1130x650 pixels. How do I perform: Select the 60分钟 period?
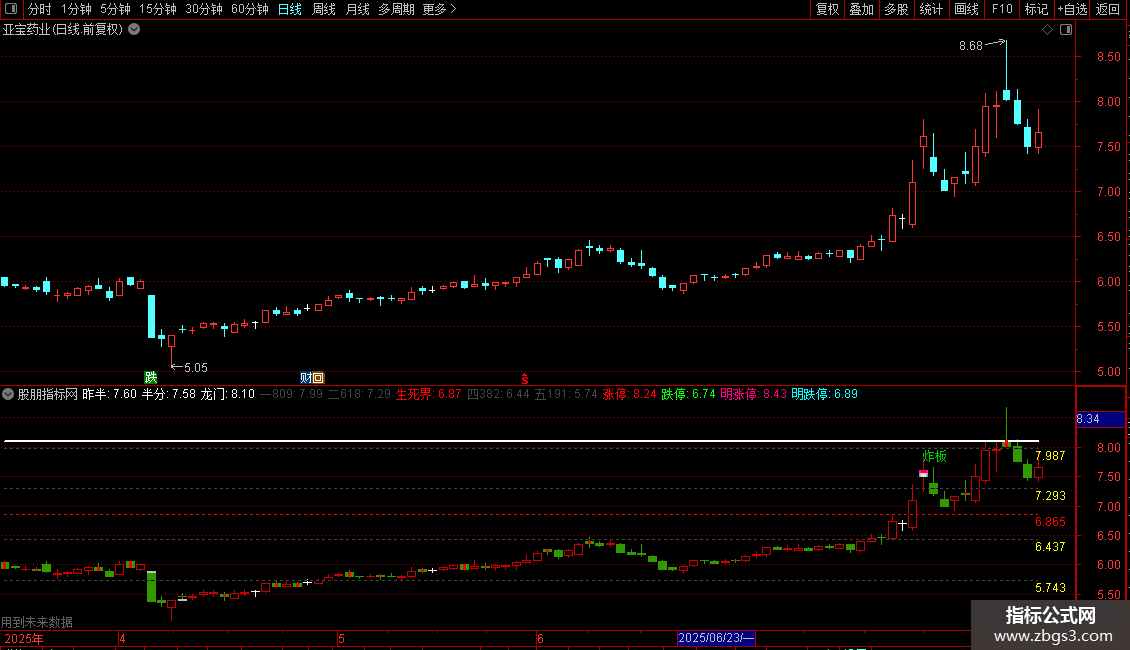249,9
